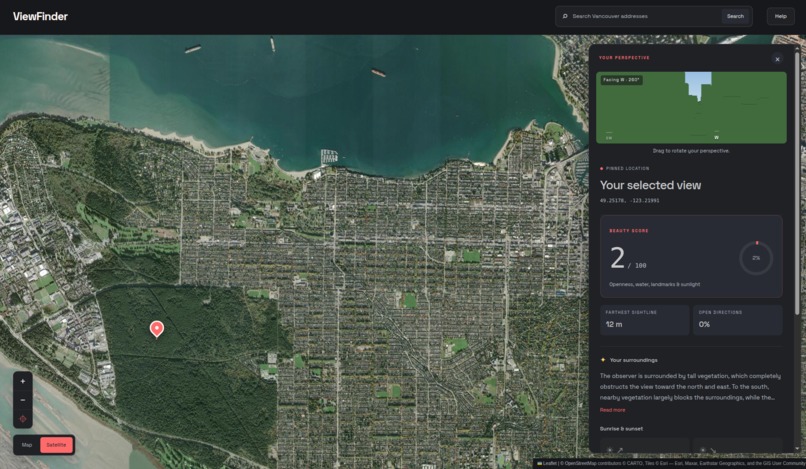Image resolution: width=806 pixels, height=469 pixels.
Task: Click the Farthest Sightline 12 m card
Action: click(645, 320)
